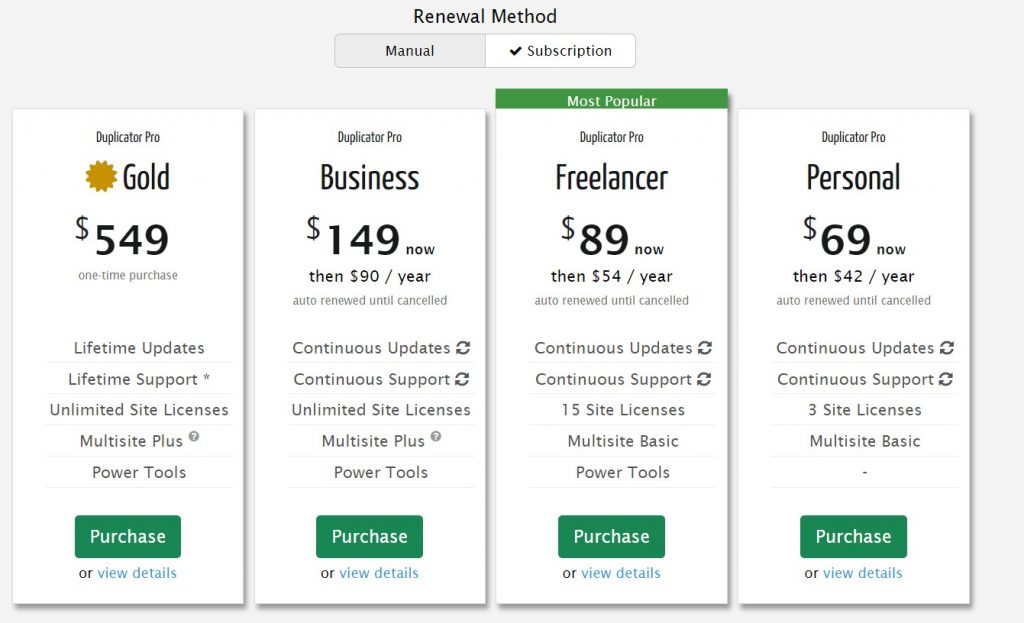Purchase the Business plan
The width and height of the screenshot is (1024, 623).
coord(370,537)
